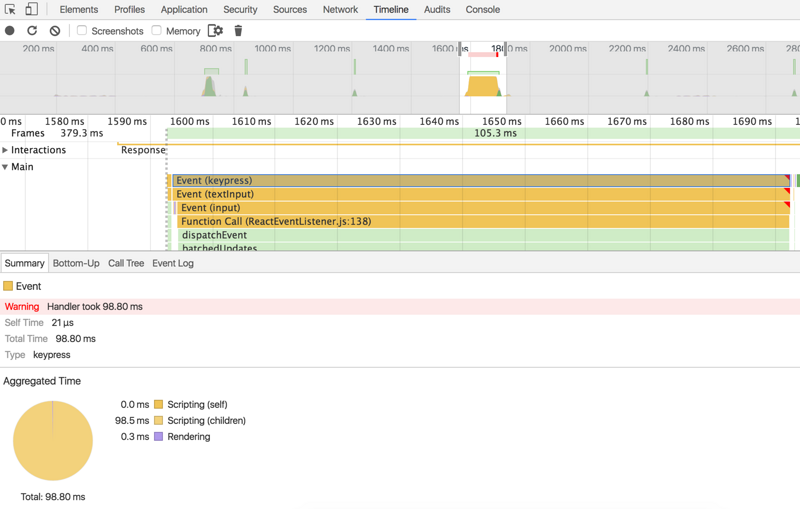This screenshot has height=509, width=800.
Task: Click the purple Rendering legend swatch
Action: point(158,437)
